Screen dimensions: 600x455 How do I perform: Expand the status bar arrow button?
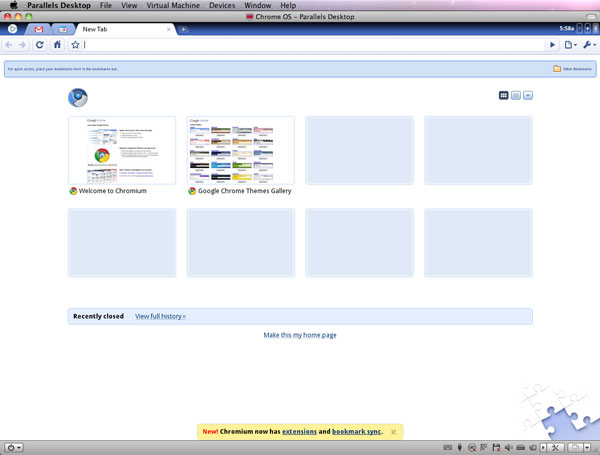[x=543, y=447]
